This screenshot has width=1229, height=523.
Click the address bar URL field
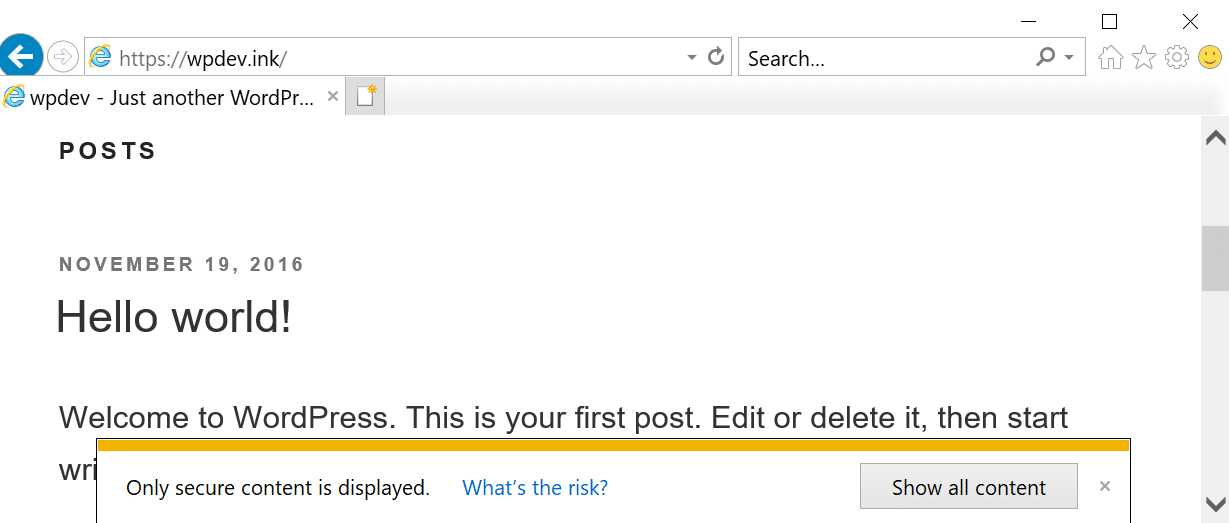click(x=400, y=58)
